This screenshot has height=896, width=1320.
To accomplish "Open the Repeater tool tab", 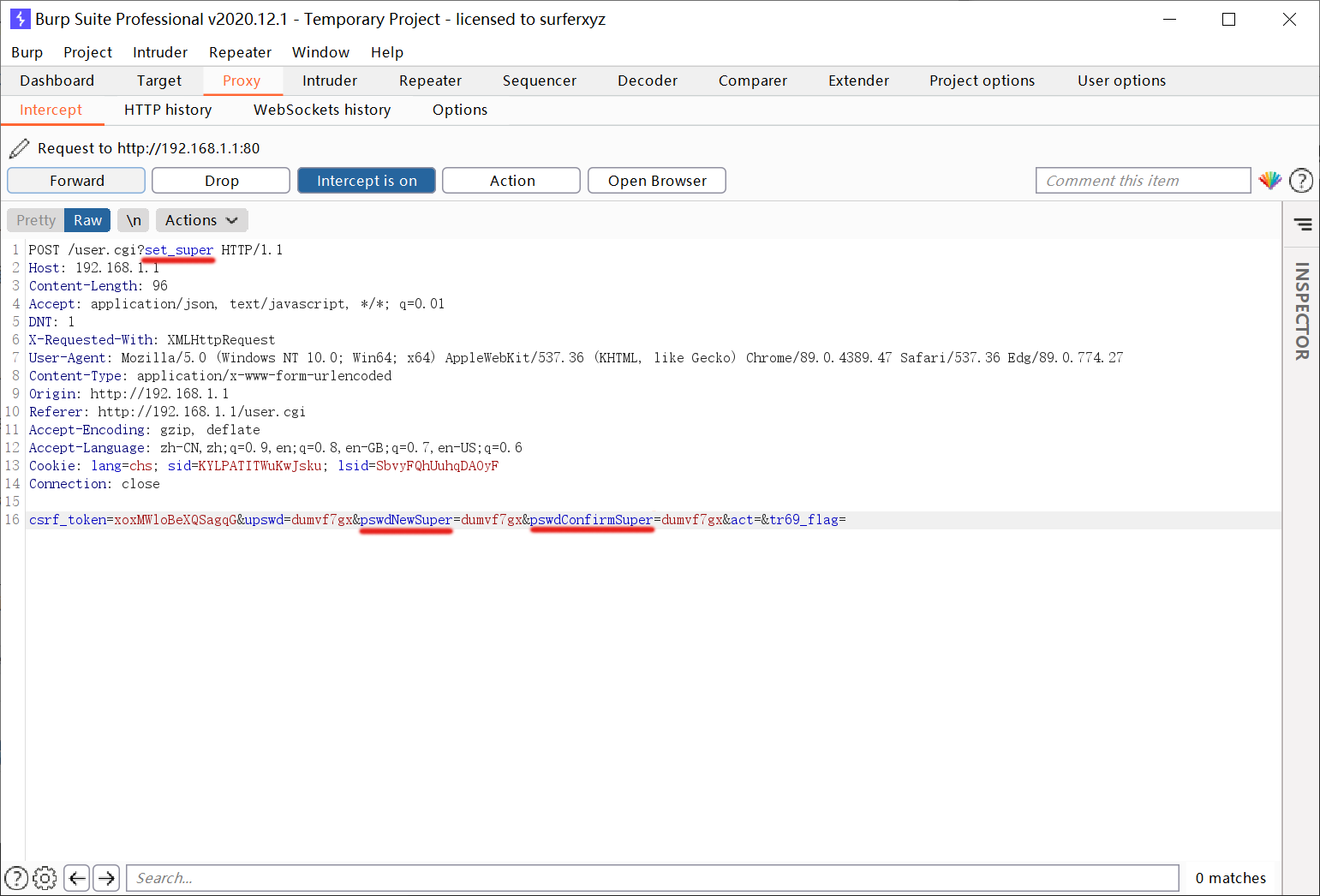I will coord(430,81).
